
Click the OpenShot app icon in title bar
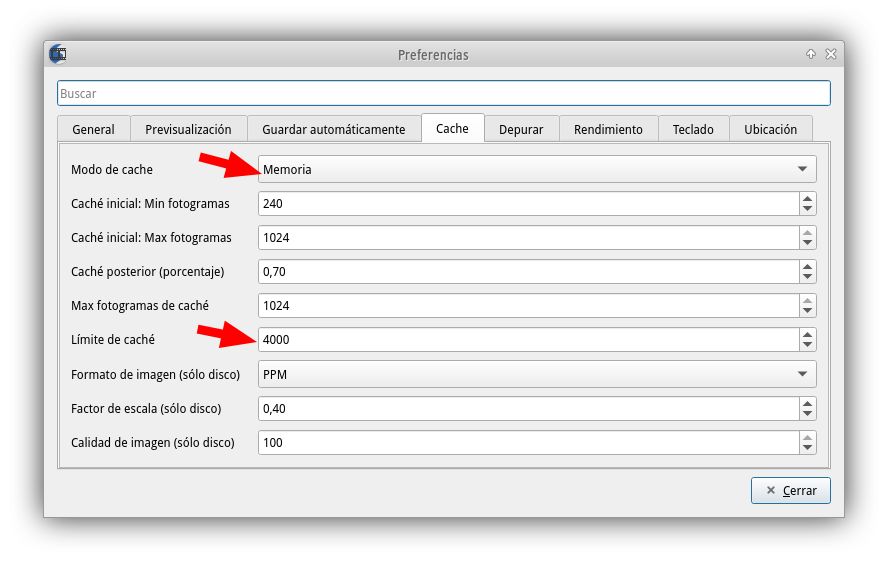pos(58,54)
